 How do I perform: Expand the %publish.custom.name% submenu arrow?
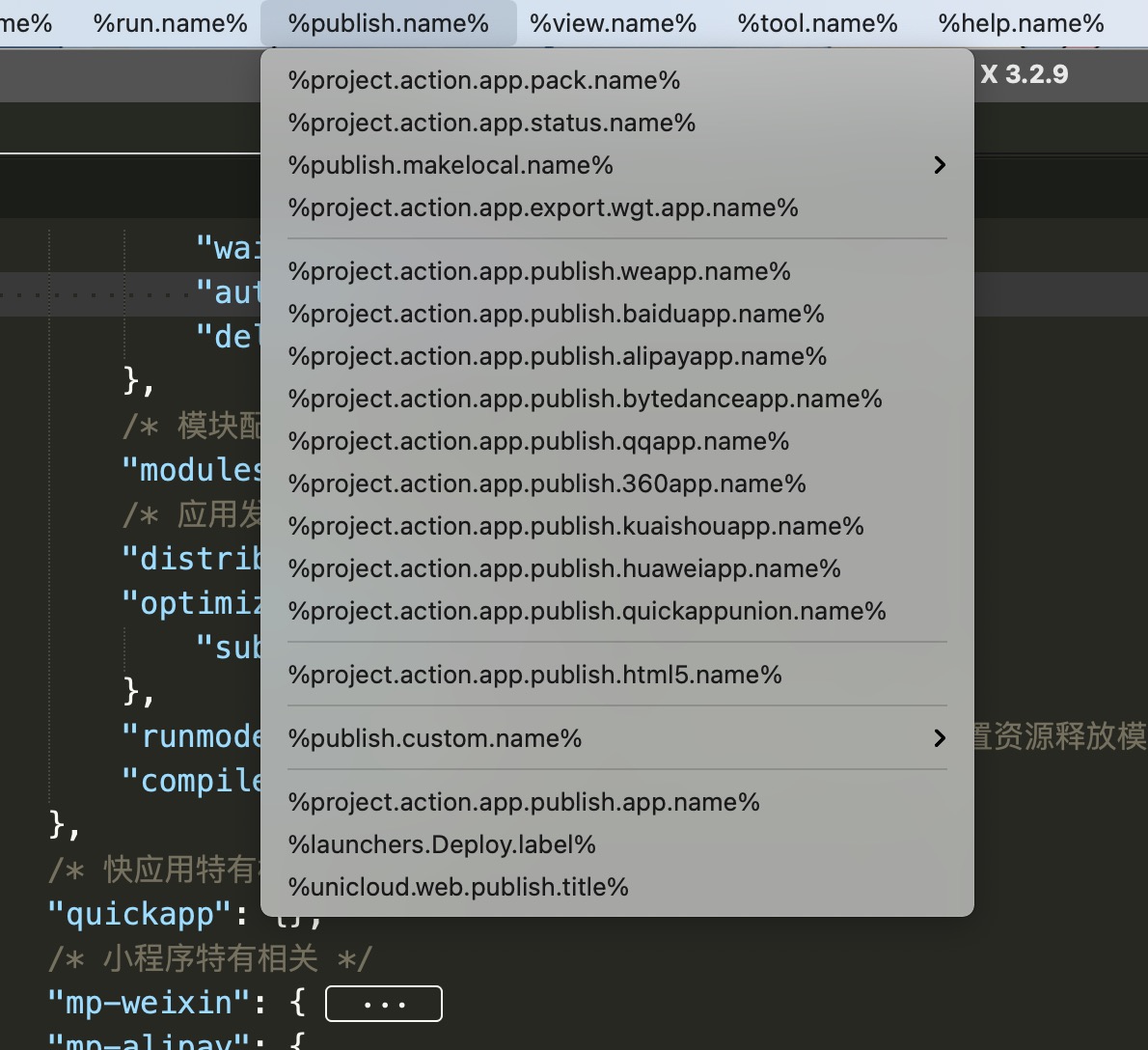[x=939, y=738]
